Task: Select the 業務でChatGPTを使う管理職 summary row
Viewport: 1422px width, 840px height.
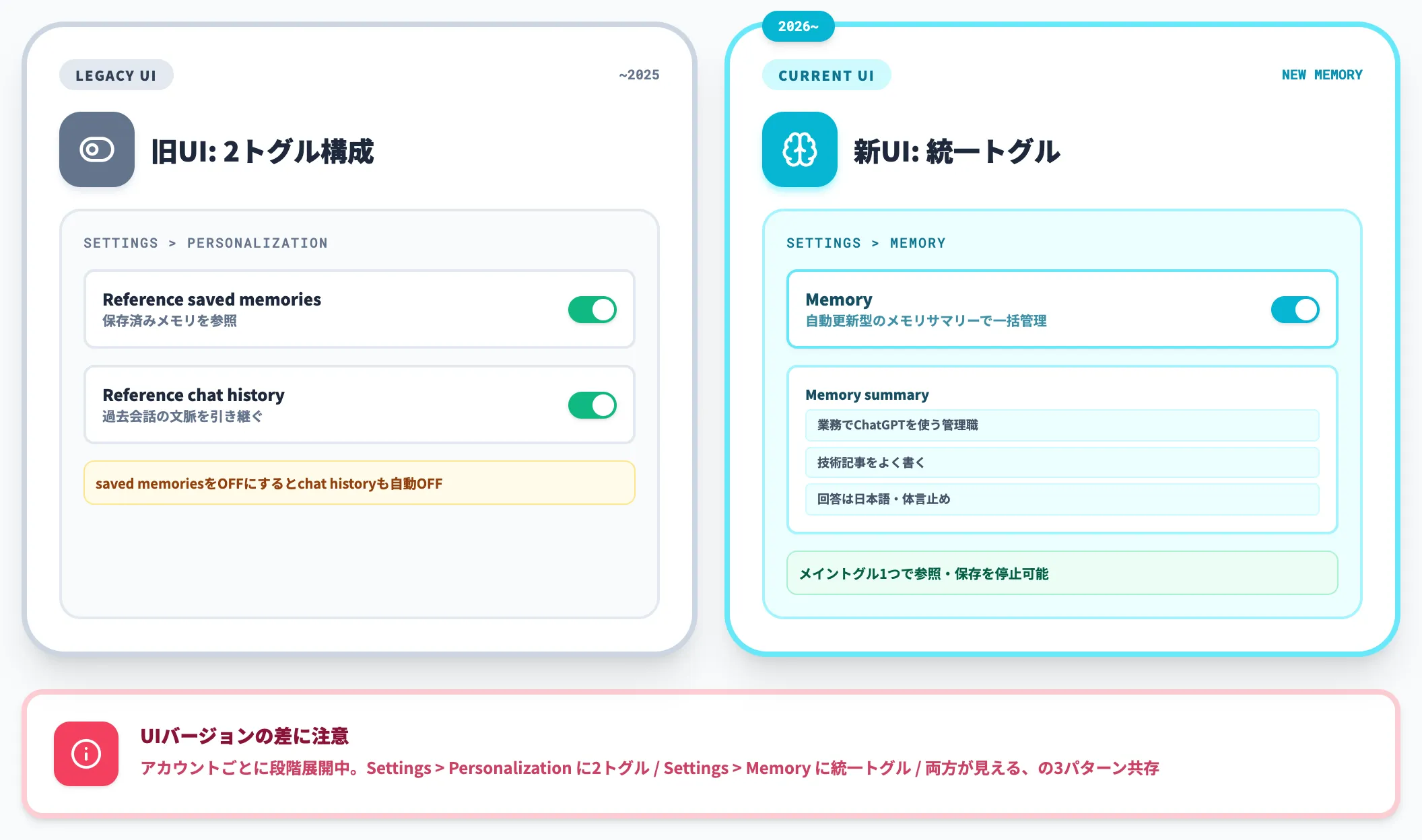Action: (x=1062, y=425)
